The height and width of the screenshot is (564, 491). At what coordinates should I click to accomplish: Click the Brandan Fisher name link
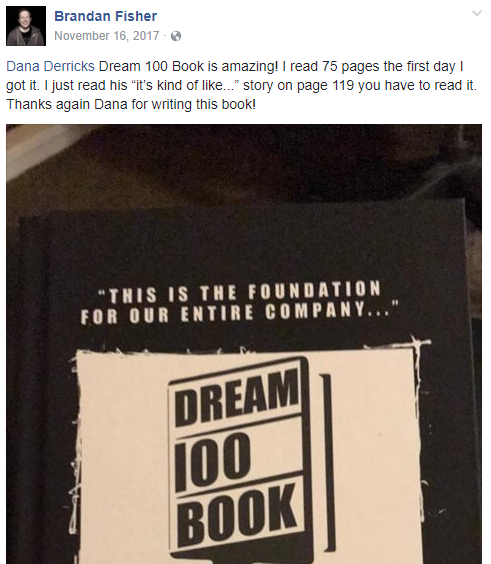pyautogui.click(x=105, y=16)
